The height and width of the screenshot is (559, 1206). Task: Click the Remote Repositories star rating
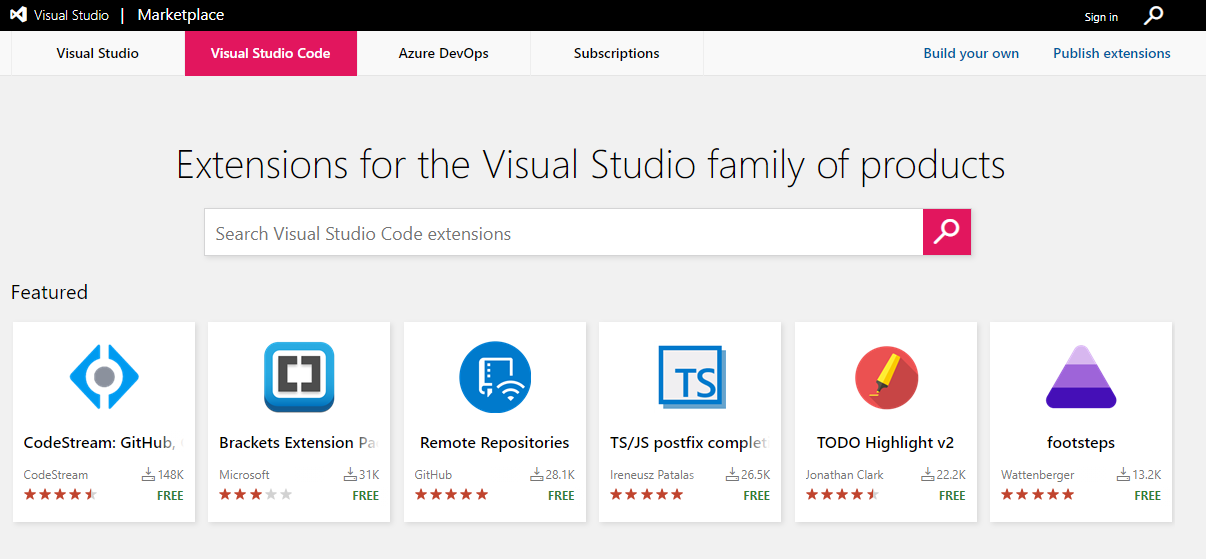451,494
